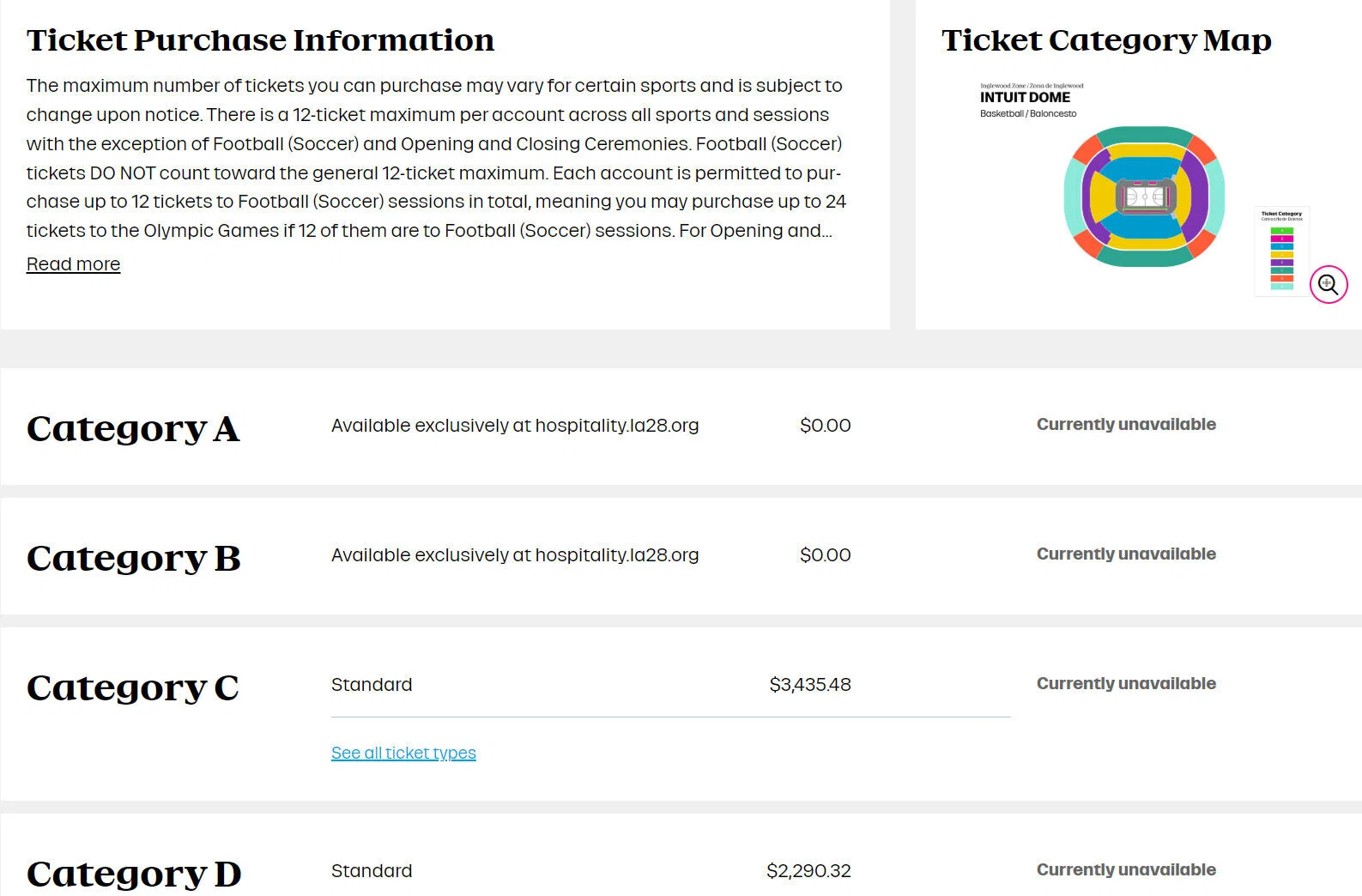Select the Category B heading
Screen dimensions: 1362x896
(x=133, y=558)
